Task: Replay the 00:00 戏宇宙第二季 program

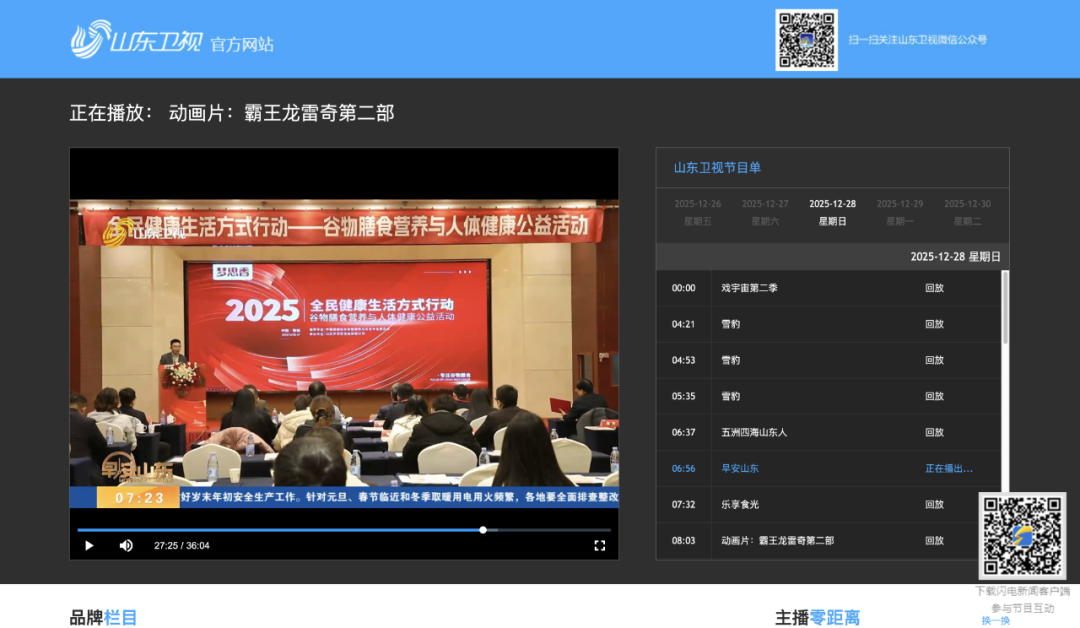Action: click(x=934, y=288)
